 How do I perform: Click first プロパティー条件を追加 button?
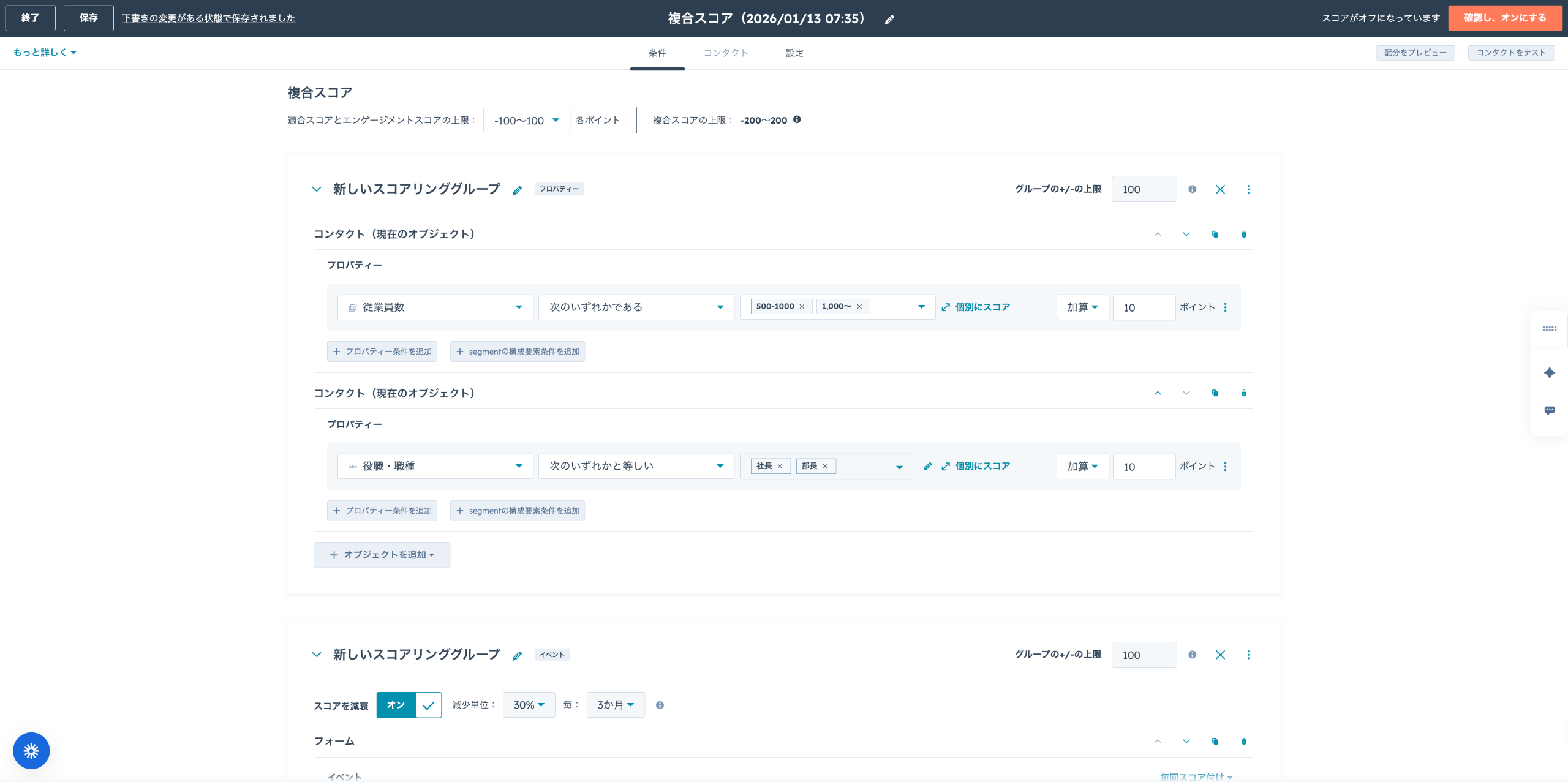(382, 352)
